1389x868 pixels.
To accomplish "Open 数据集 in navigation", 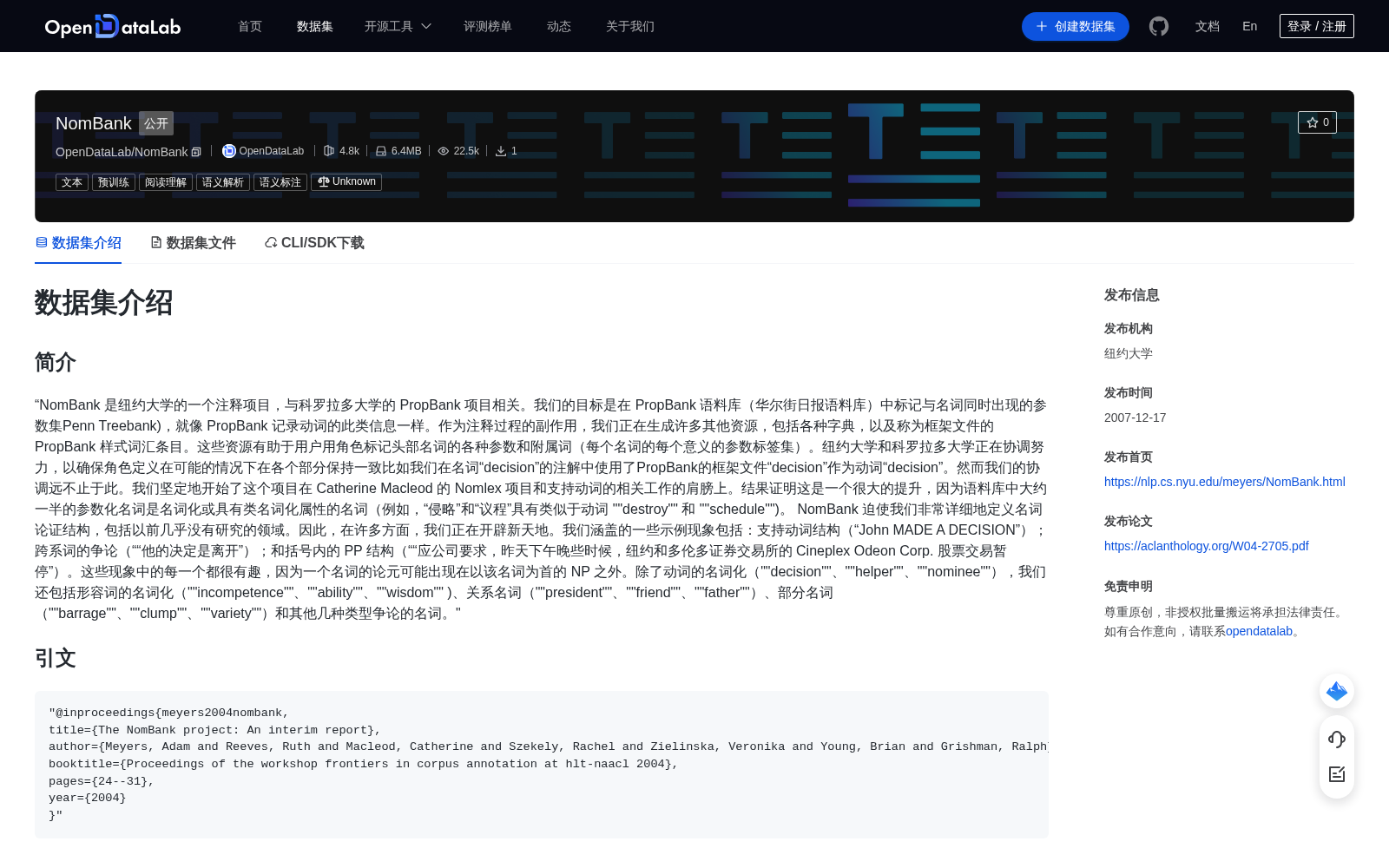I will click(315, 26).
